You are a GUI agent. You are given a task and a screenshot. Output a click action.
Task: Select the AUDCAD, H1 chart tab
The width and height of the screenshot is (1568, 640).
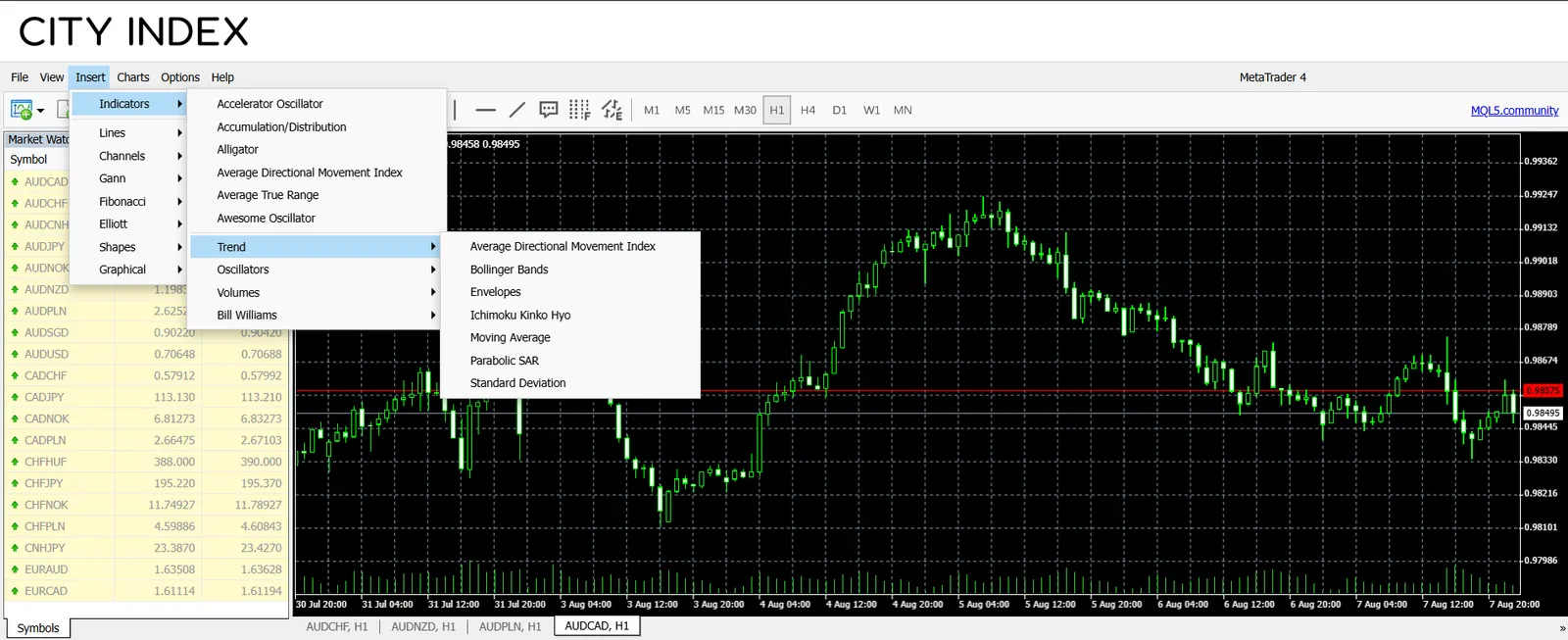pos(597,626)
